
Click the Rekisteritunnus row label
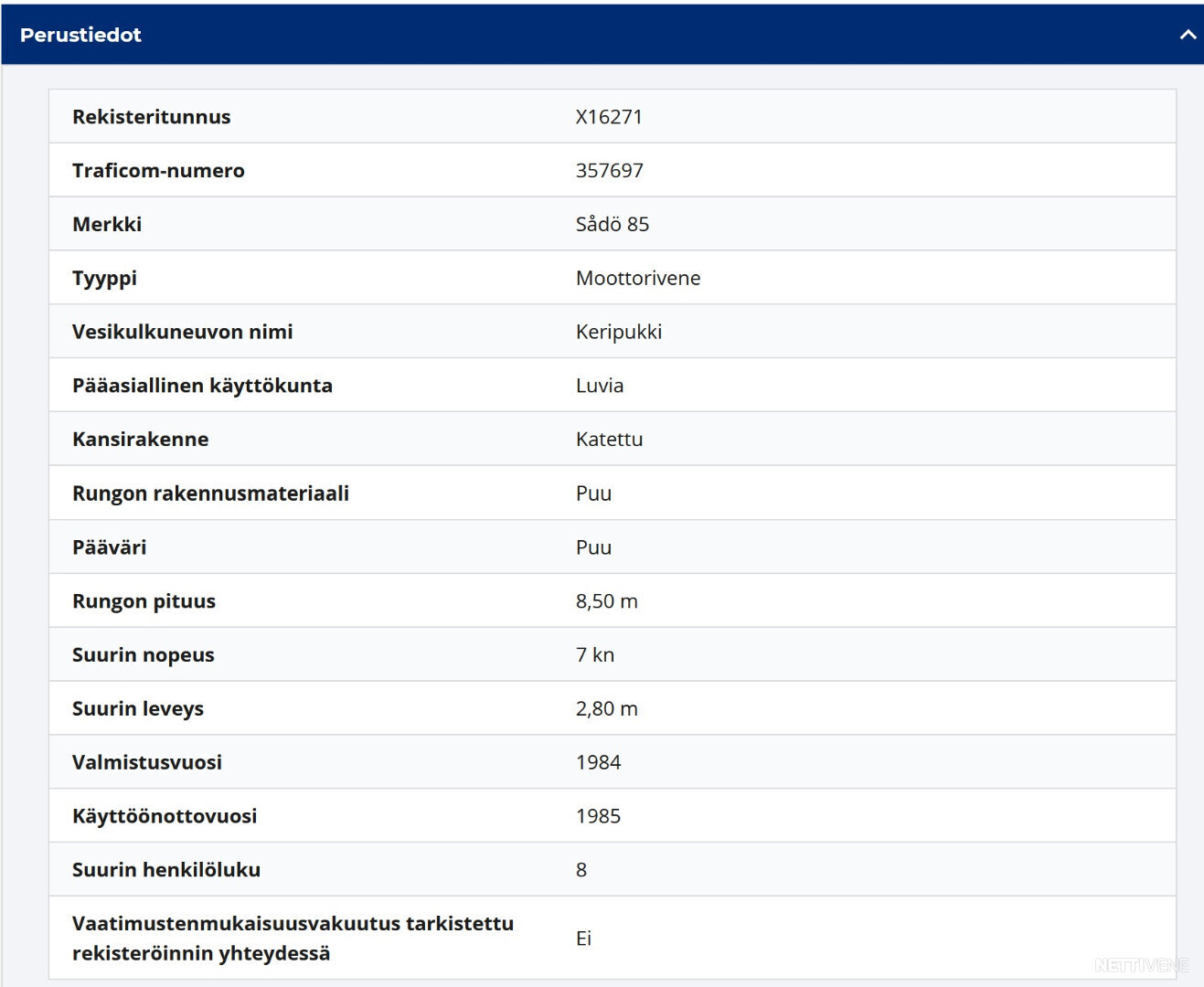click(152, 117)
